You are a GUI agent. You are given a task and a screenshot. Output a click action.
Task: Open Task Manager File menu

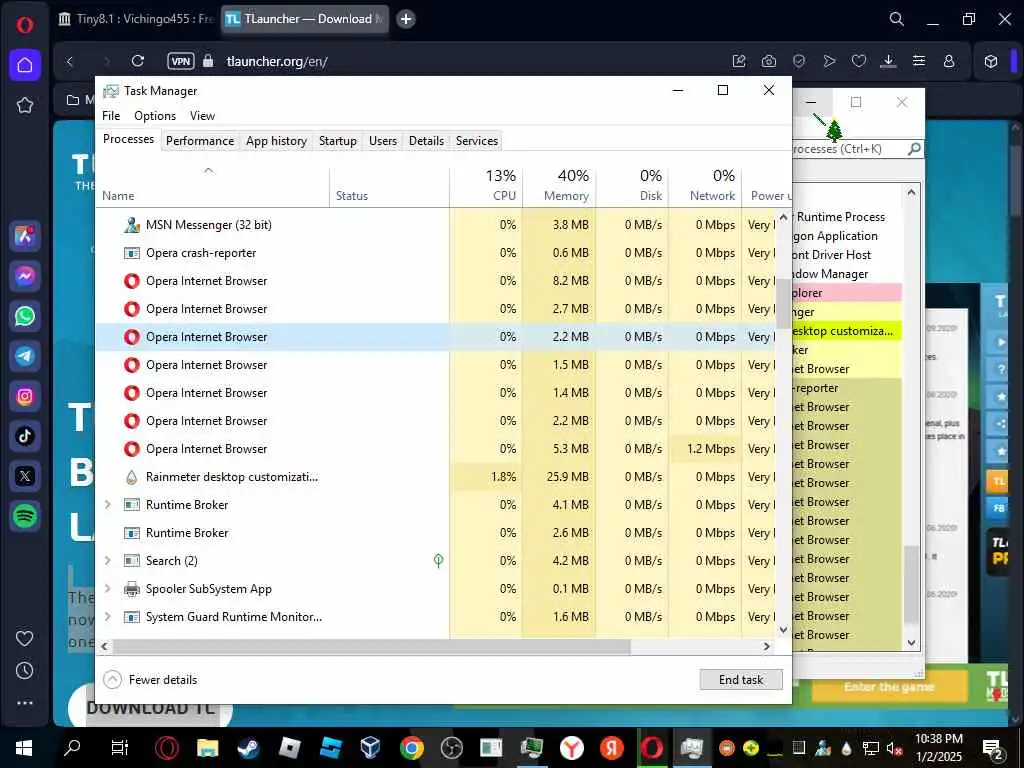(x=111, y=116)
